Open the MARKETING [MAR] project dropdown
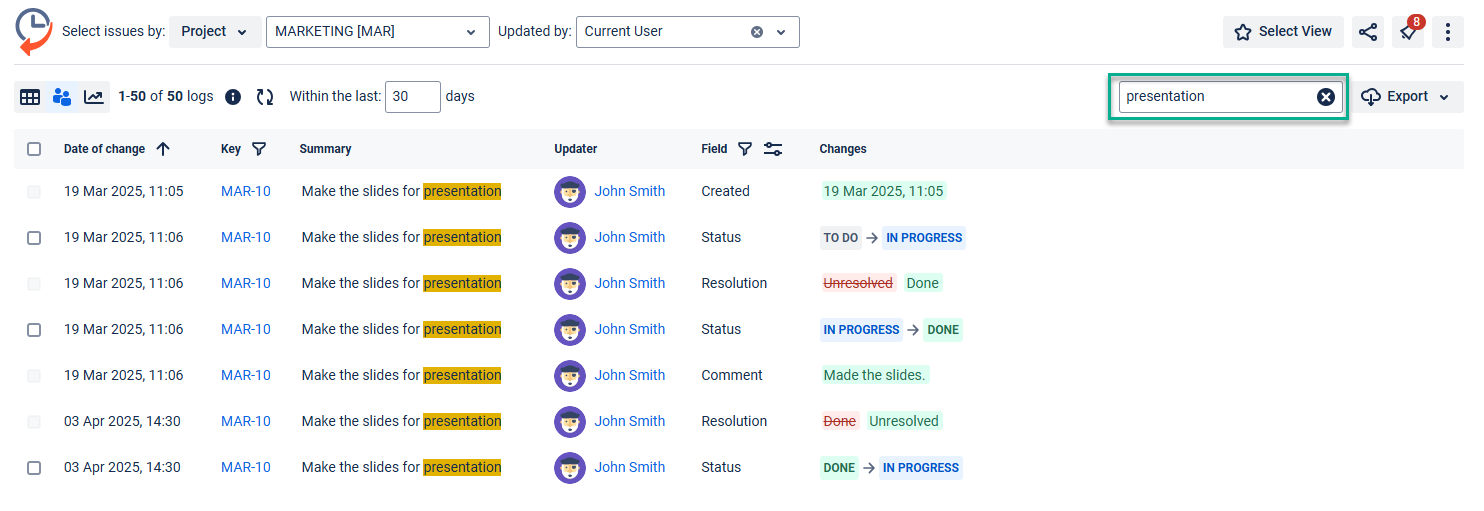The image size is (1484, 511). (376, 32)
